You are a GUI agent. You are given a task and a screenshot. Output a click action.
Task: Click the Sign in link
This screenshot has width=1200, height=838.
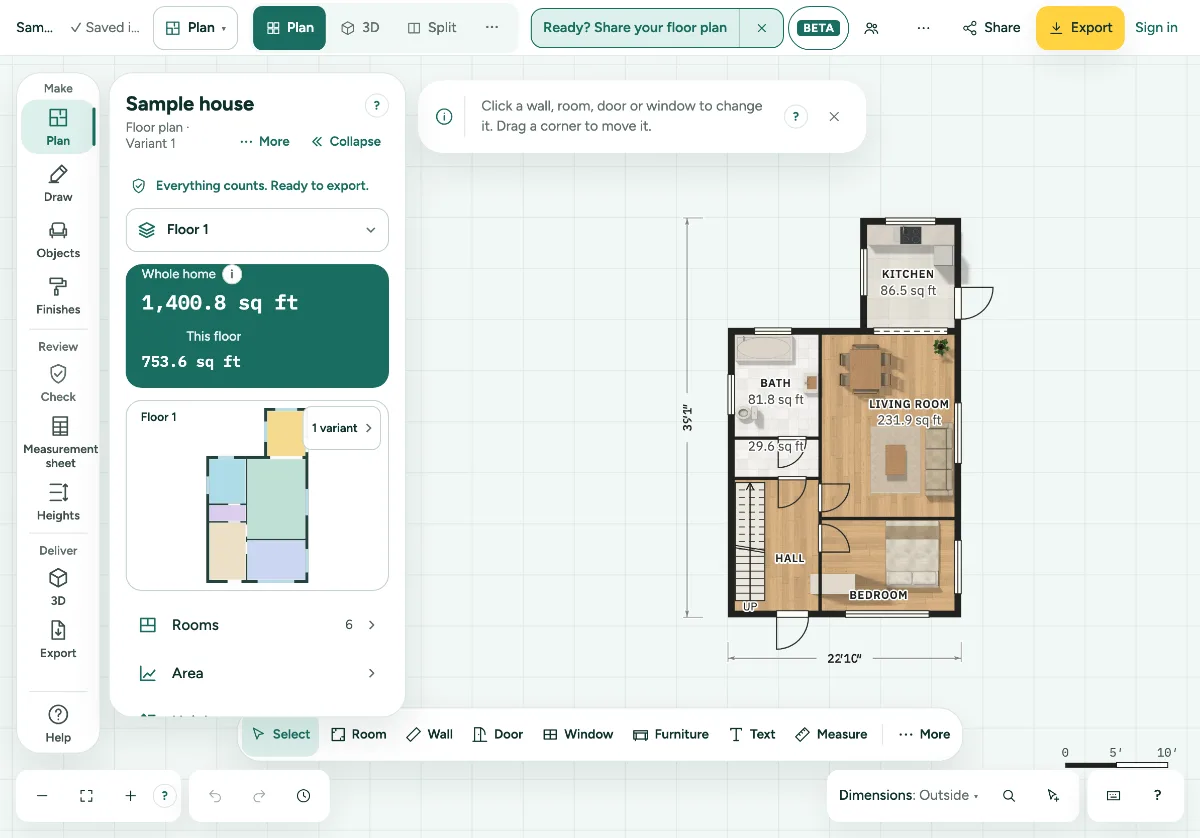tap(1156, 28)
